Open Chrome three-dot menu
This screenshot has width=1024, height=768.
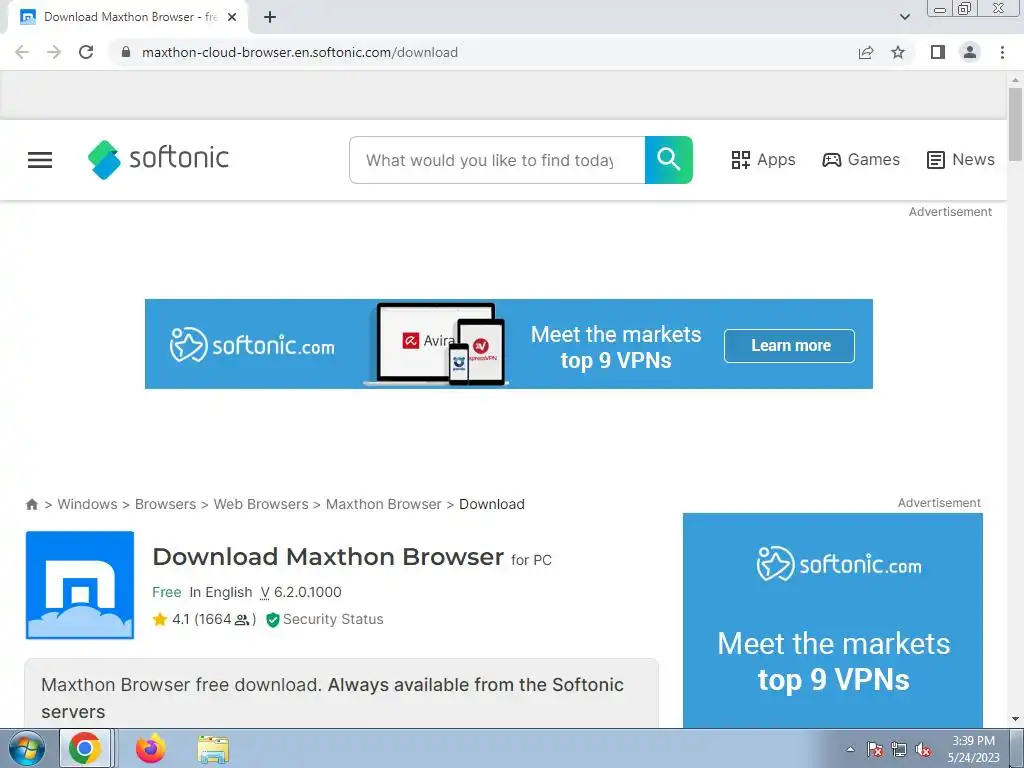[1002, 52]
